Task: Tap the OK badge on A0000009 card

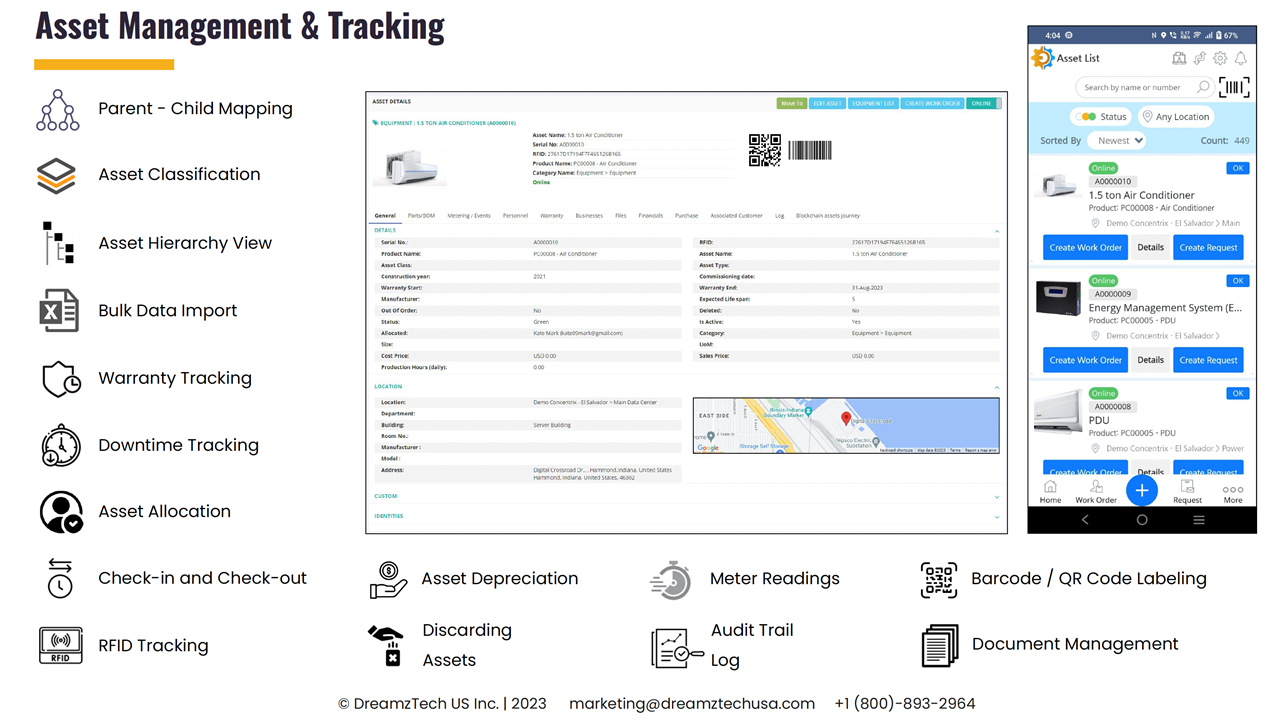Action: 1238,281
